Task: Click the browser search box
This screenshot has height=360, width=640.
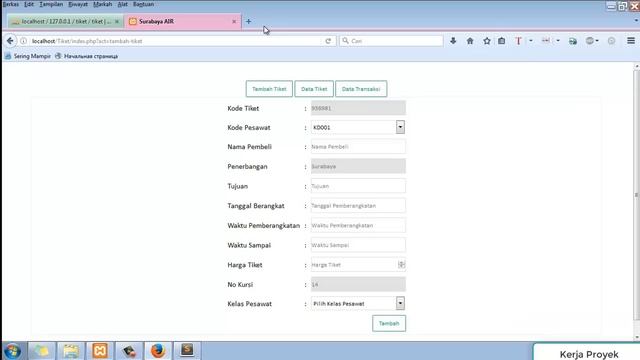Action: pos(391,41)
